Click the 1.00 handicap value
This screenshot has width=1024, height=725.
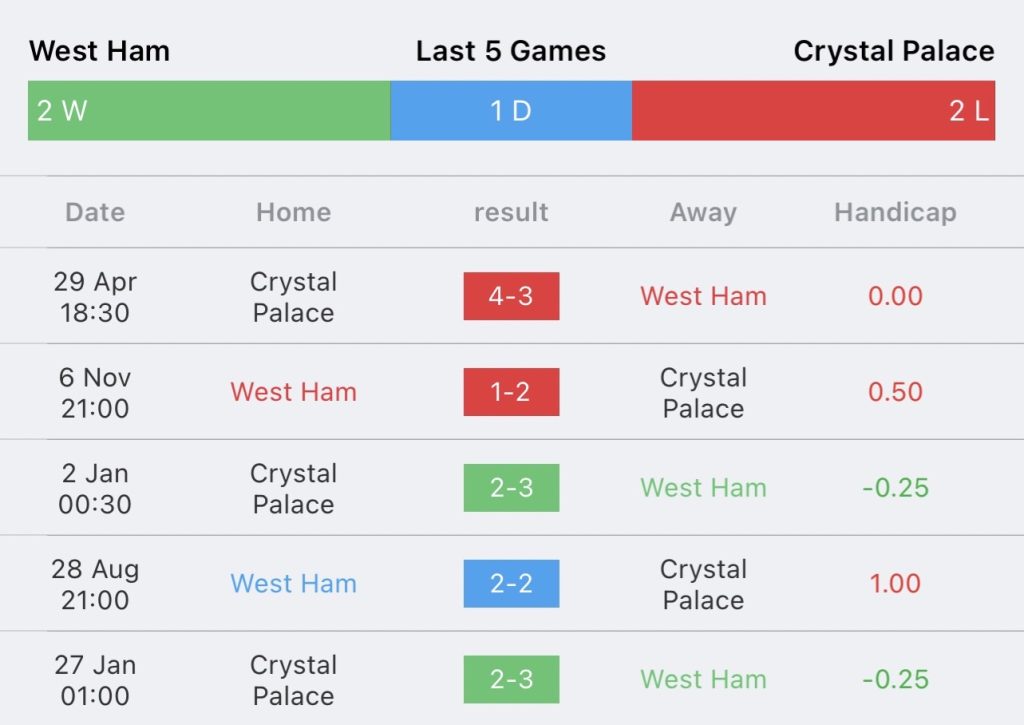tap(895, 584)
